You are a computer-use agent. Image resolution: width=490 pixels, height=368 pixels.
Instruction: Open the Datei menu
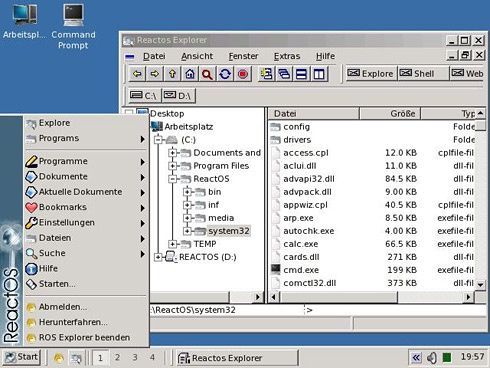click(x=154, y=56)
